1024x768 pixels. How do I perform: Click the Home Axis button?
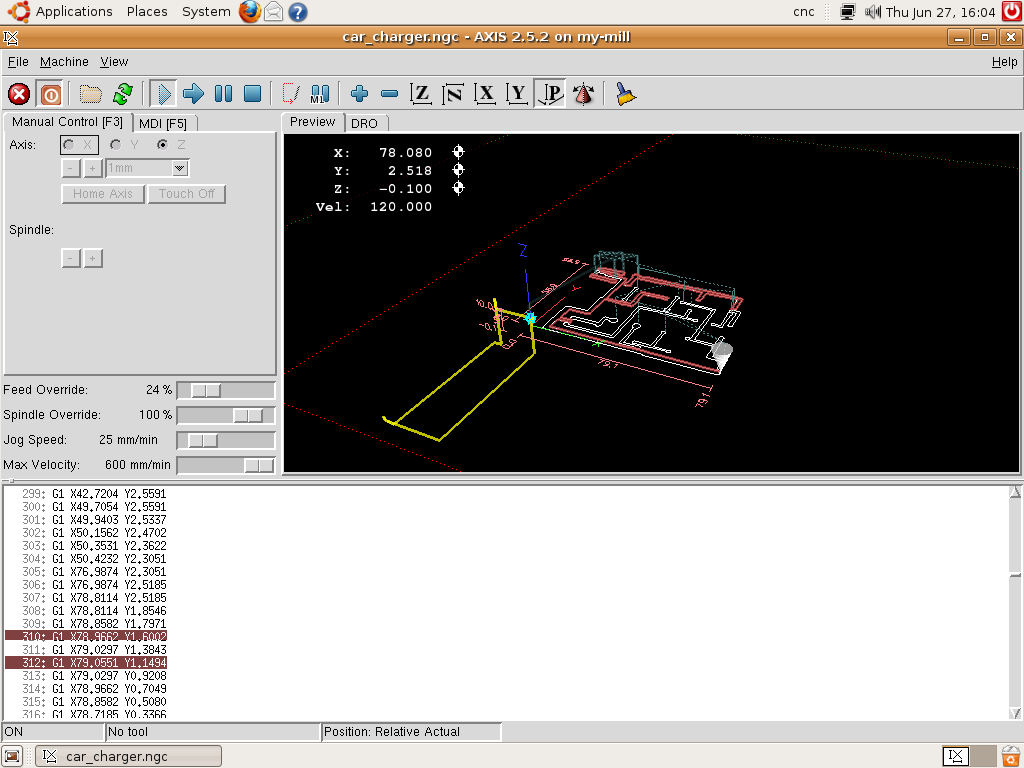click(x=103, y=194)
